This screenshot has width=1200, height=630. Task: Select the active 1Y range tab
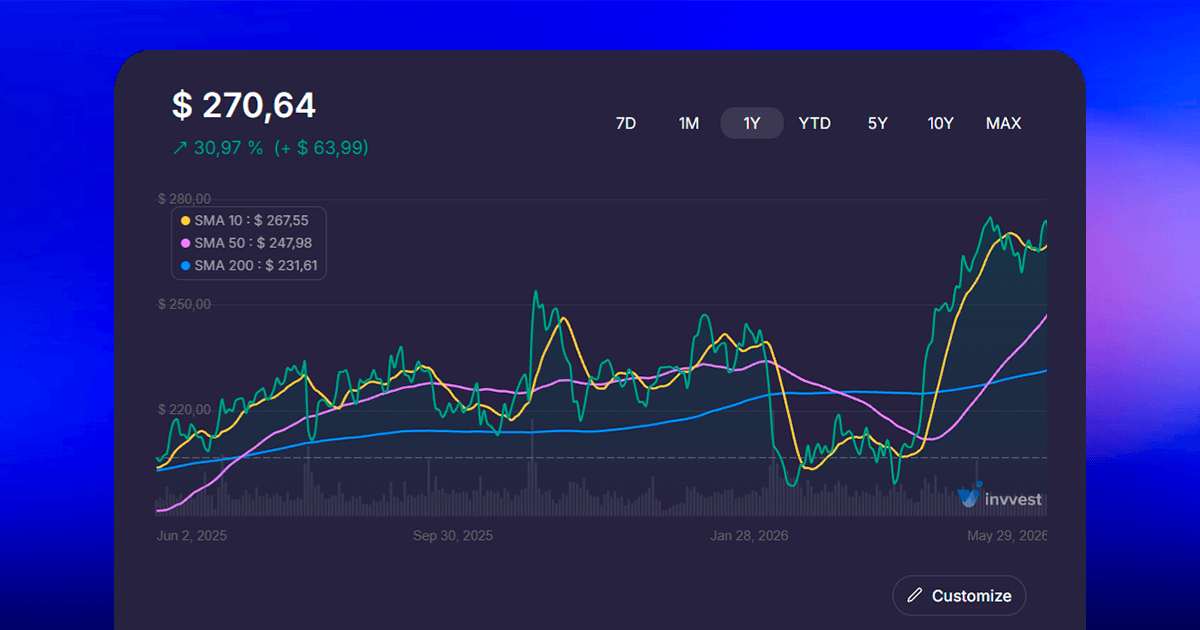coord(752,124)
